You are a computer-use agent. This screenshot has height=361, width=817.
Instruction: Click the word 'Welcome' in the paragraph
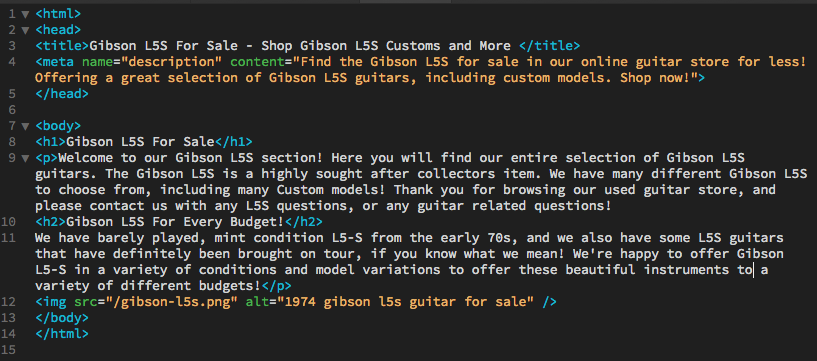click(90, 158)
